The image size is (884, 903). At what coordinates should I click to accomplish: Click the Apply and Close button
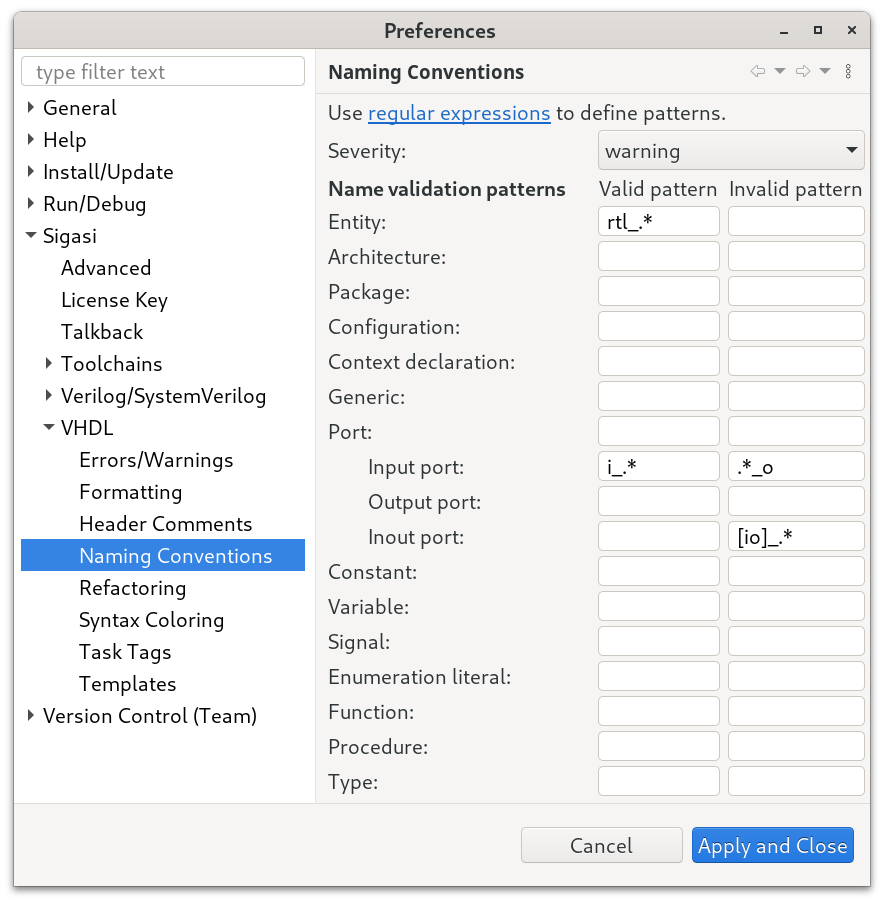[x=772, y=845]
